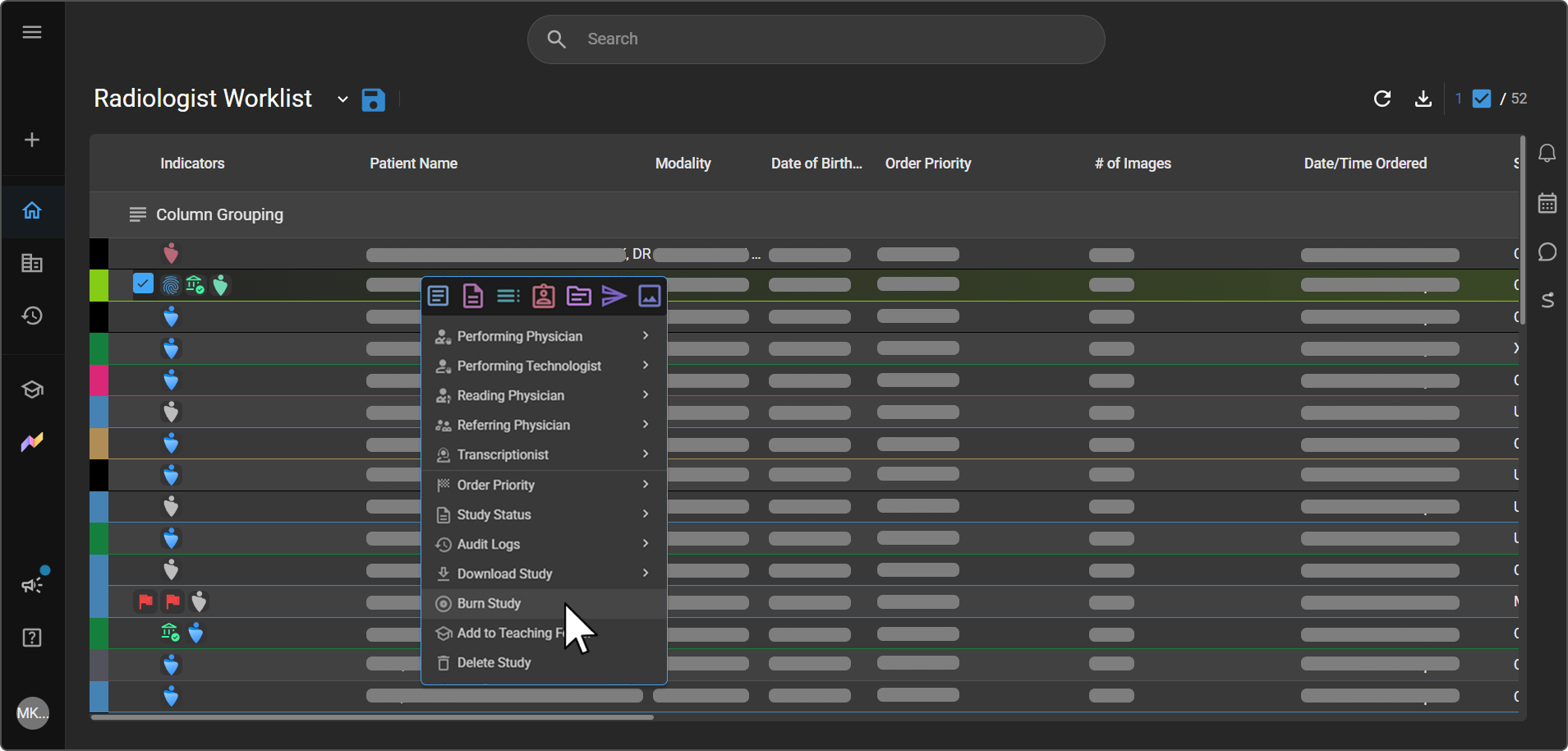Click the S icon on right rail
Image resolution: width=1568 pixels, height=751 pixels.
(x=1547, y=300)
